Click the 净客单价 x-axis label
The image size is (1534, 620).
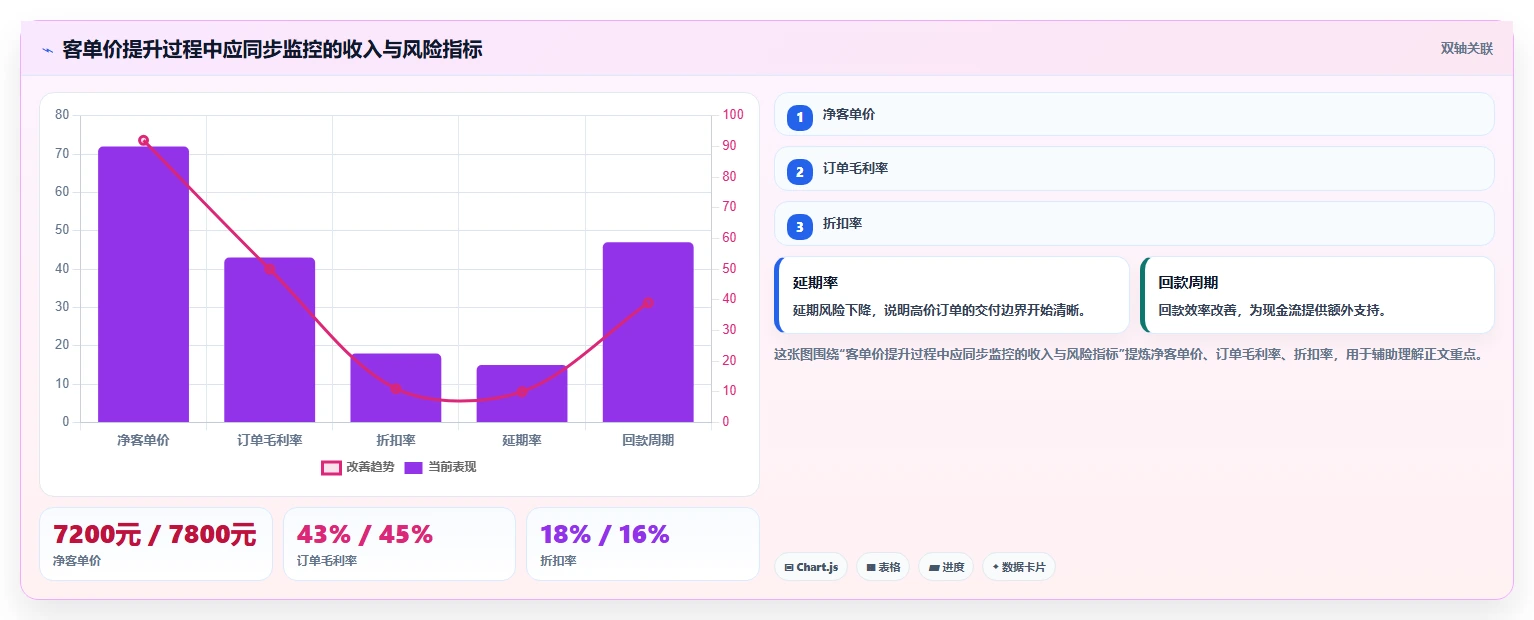coord(143,440)
